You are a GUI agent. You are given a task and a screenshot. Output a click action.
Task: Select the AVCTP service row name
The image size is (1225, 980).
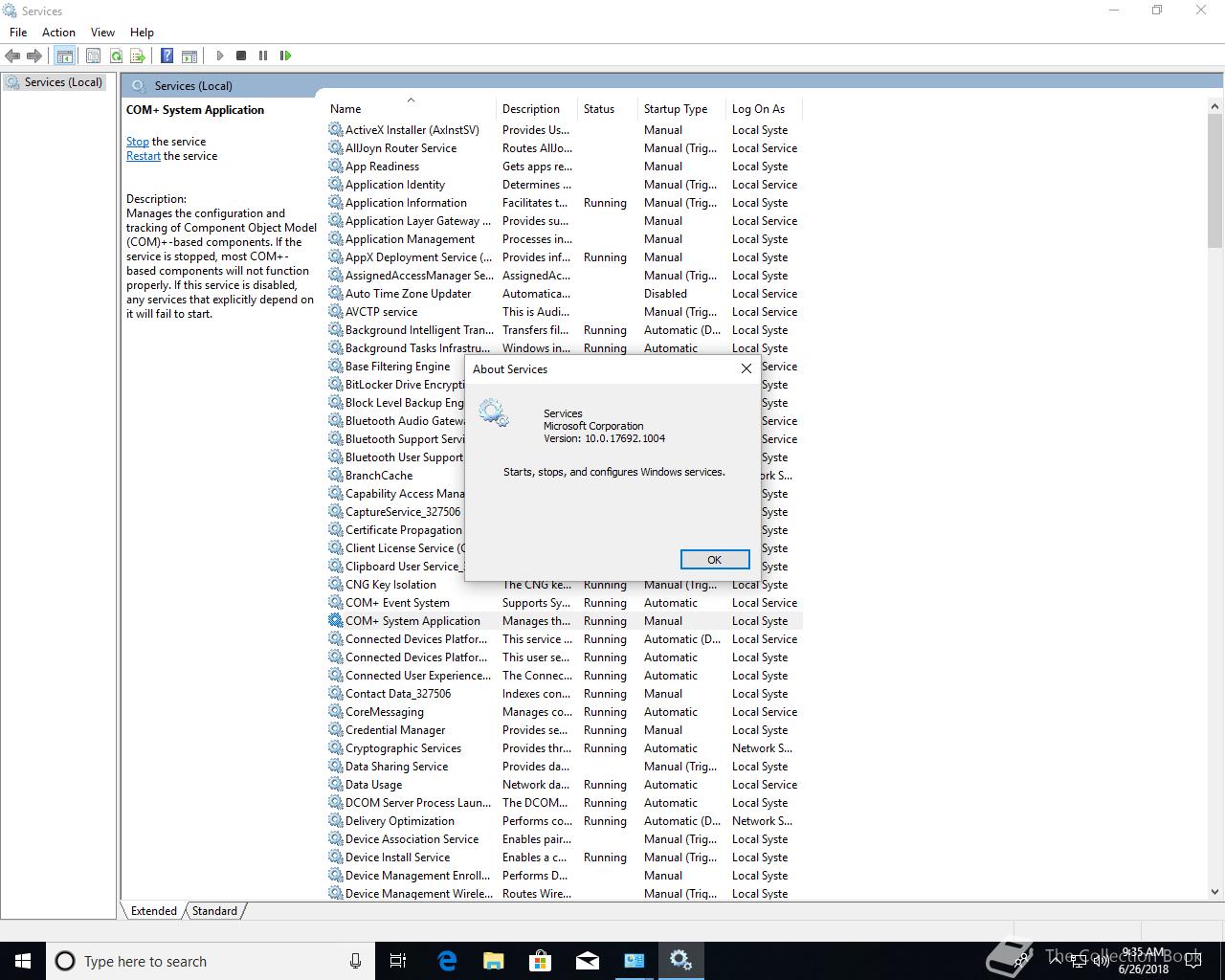(381, 312)
